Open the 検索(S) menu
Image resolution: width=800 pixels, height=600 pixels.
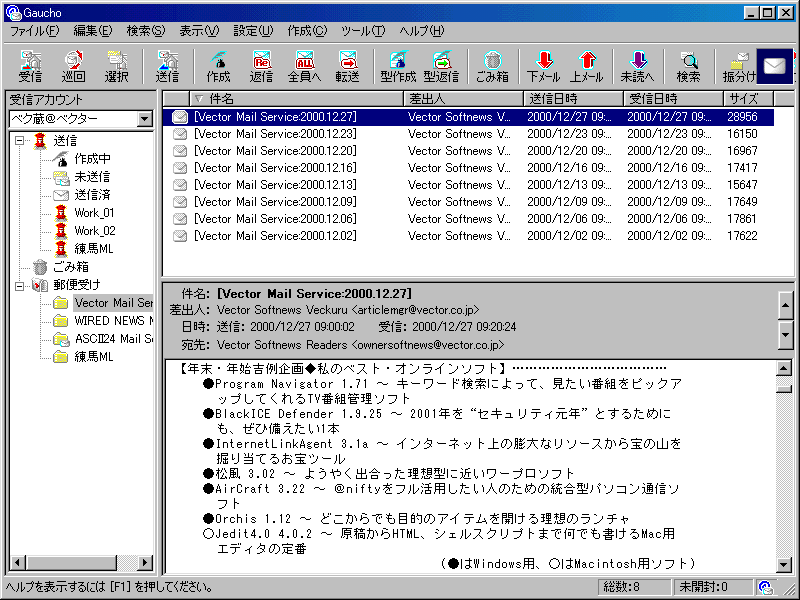tap(146, 31)
